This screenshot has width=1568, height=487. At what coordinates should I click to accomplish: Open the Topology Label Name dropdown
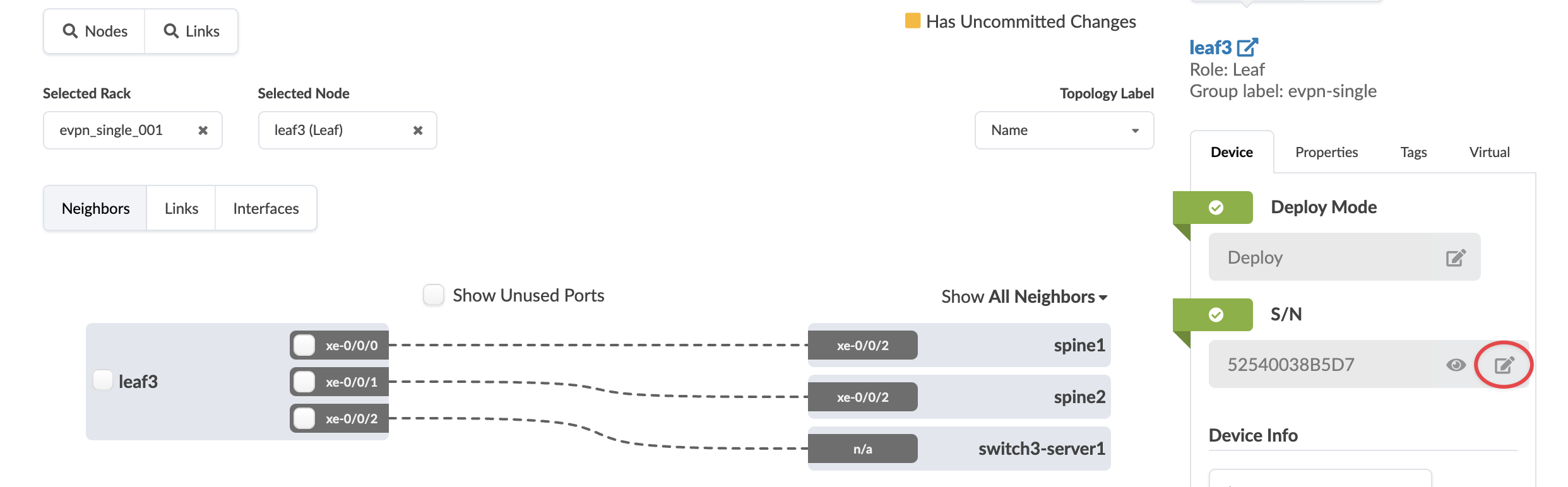(1064, 131)
